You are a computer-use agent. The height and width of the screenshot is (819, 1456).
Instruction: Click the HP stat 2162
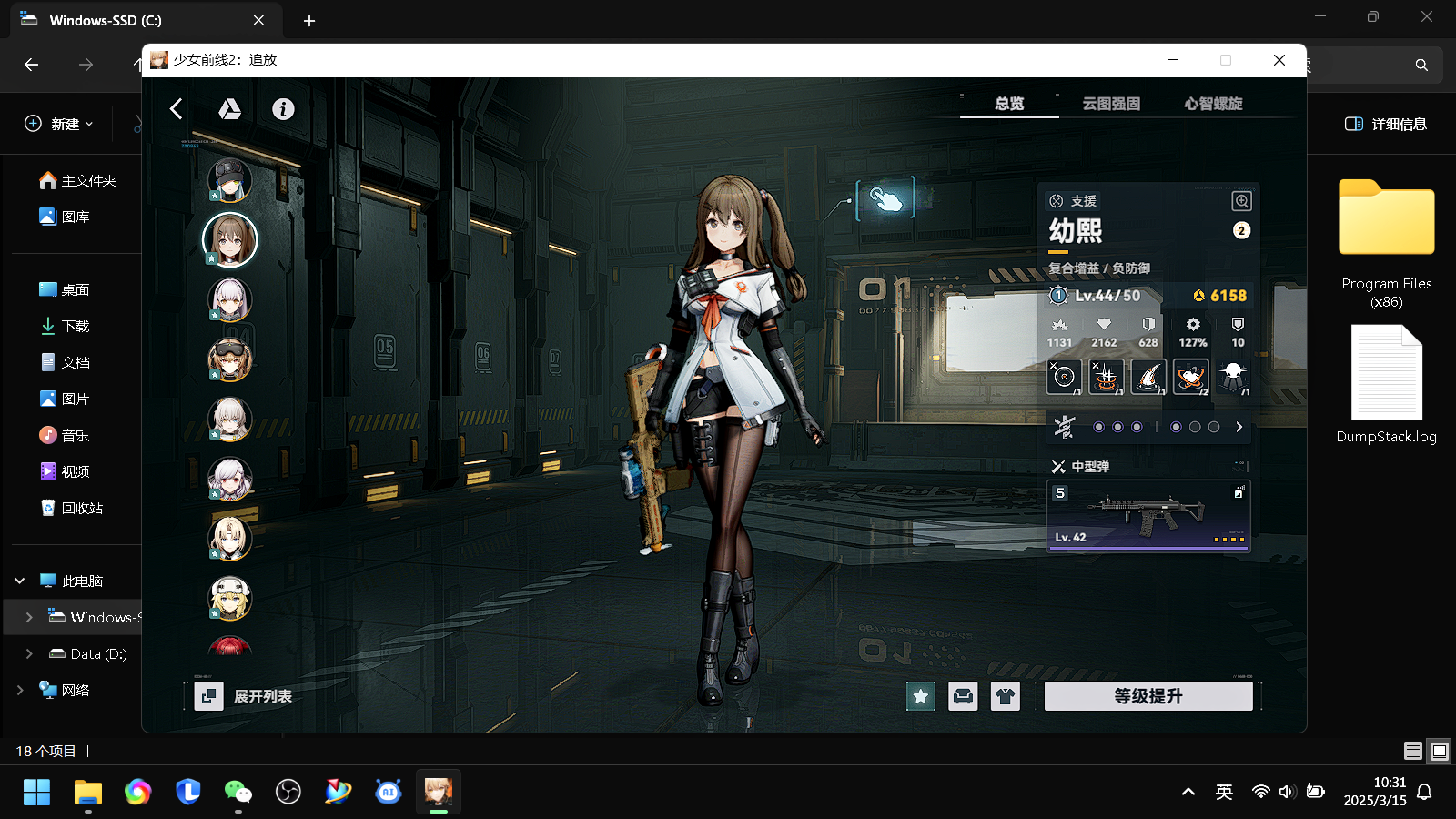(x=1104, y=333)
